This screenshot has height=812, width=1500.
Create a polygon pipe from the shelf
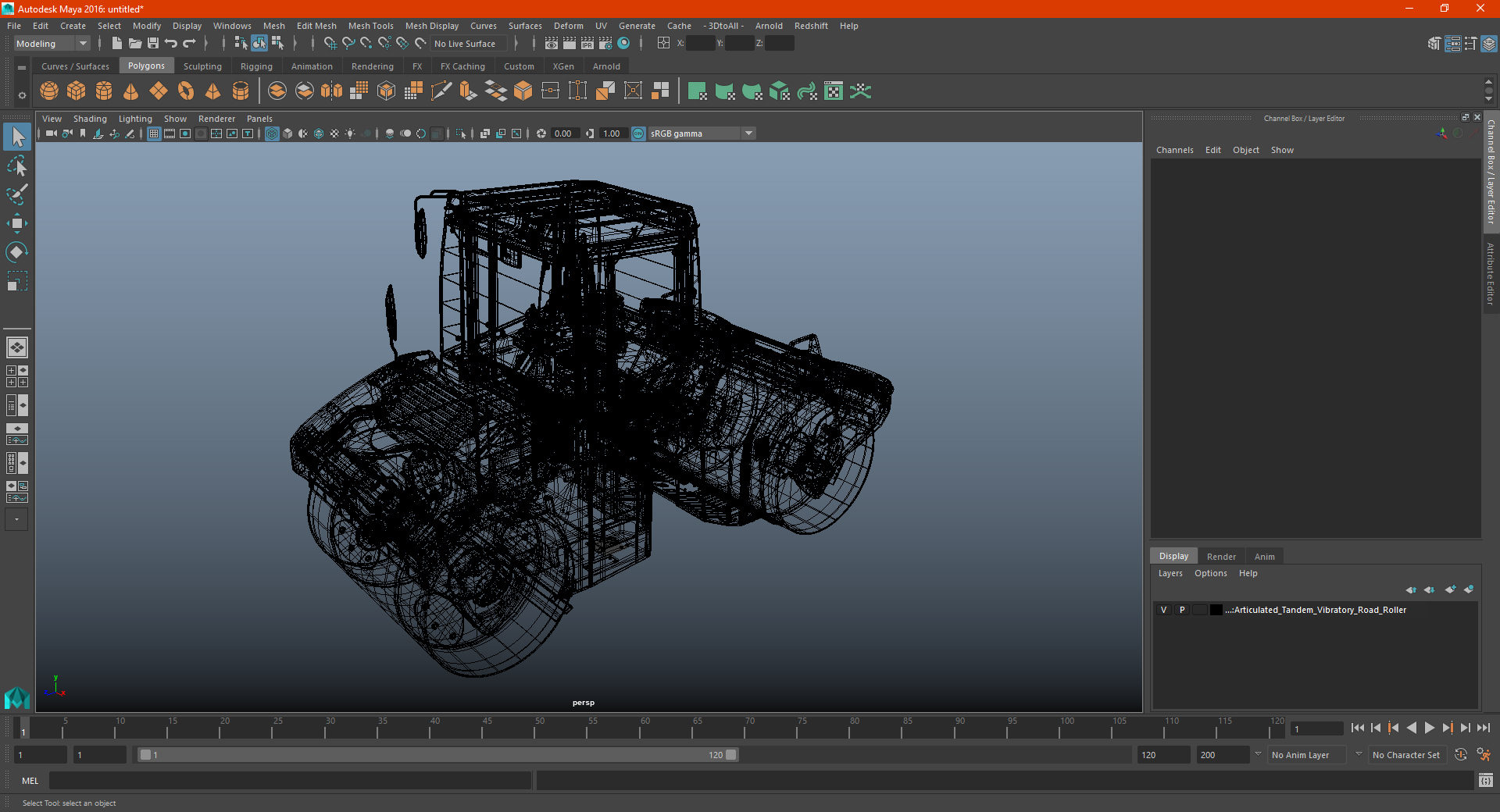(241, 91)
